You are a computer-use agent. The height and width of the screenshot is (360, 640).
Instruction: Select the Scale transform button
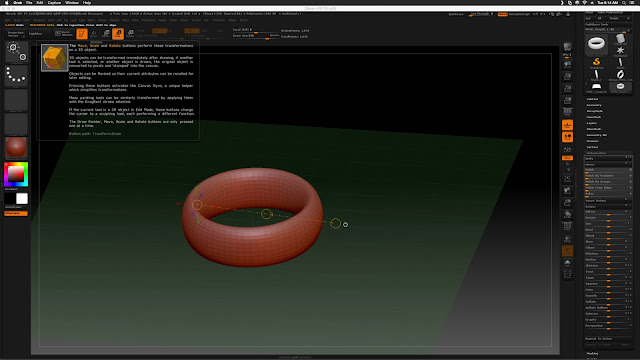tap(118, 34)
